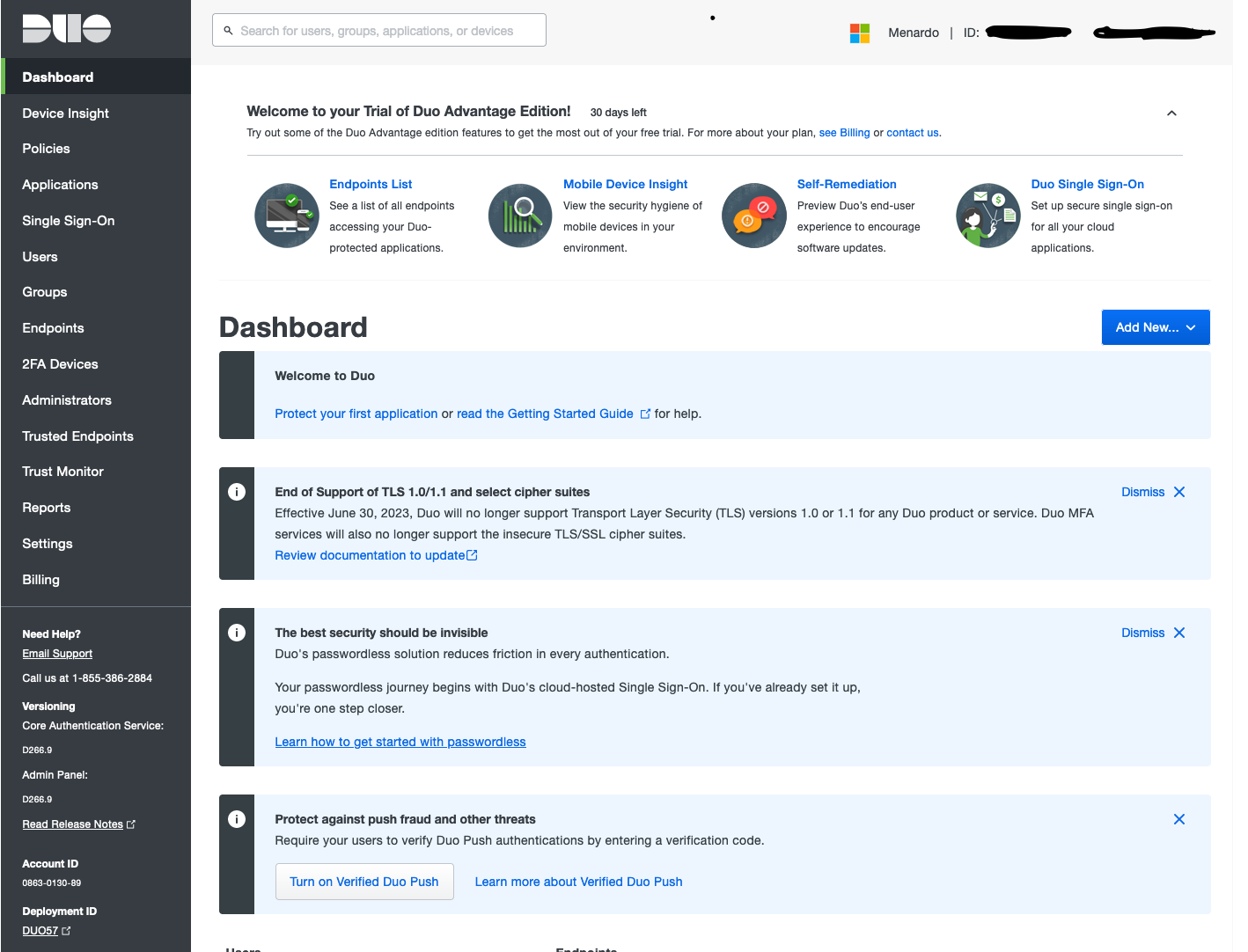The width and height of the screenshot is (1248, 952).
Task: Open Dashboard in the sidebar
Action: tap(97, 77)
